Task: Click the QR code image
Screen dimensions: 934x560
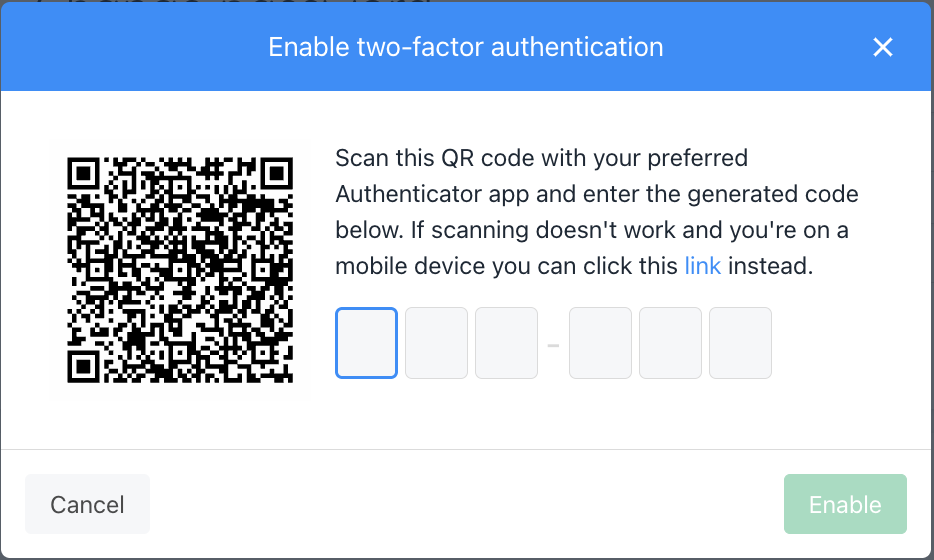Action: point(180,270)
